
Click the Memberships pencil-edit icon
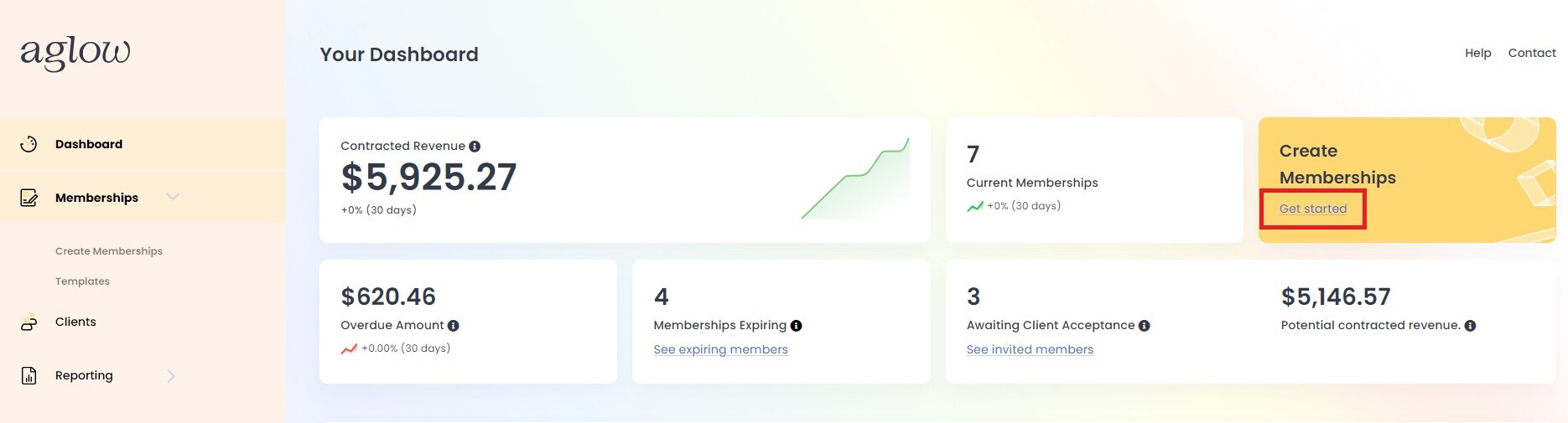coord(29,198)
